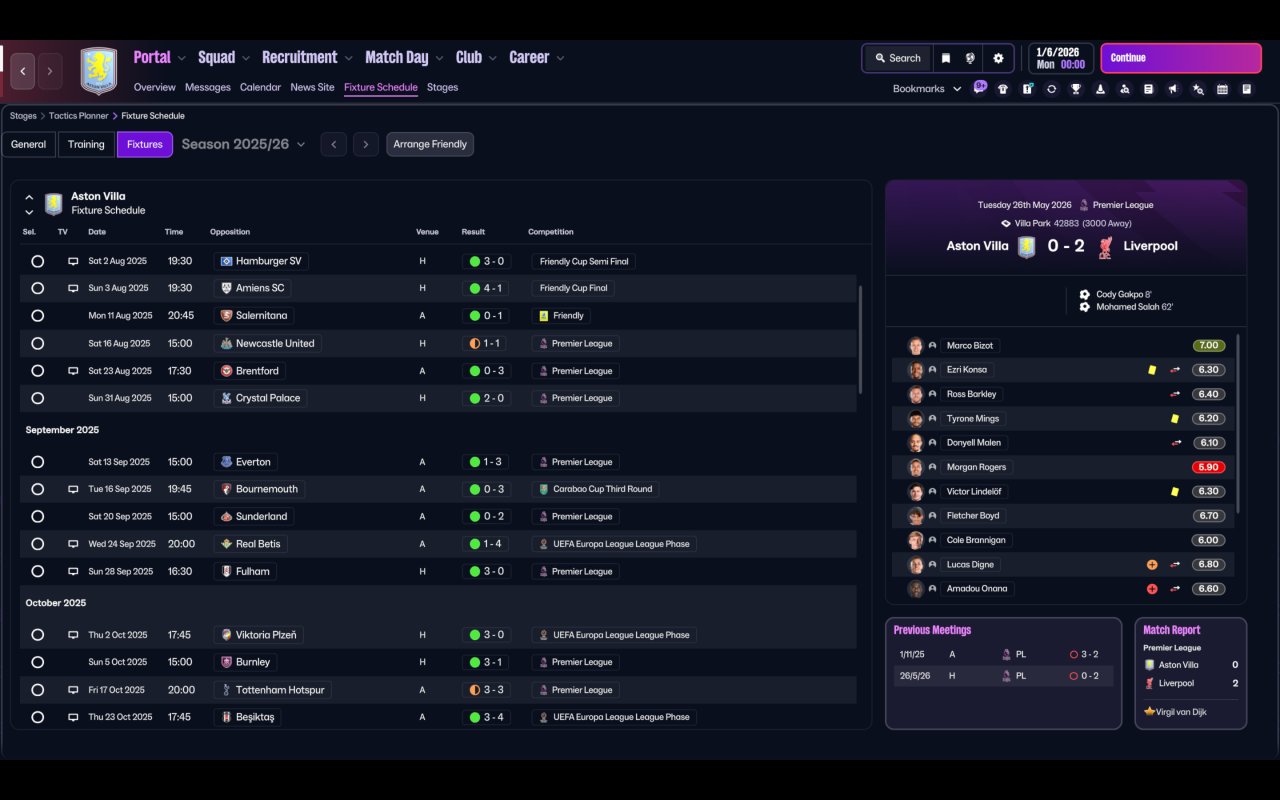Click the substitution arrow icon for Donyell Malen
The image size is (1280, 800).
coord(1176,443)
